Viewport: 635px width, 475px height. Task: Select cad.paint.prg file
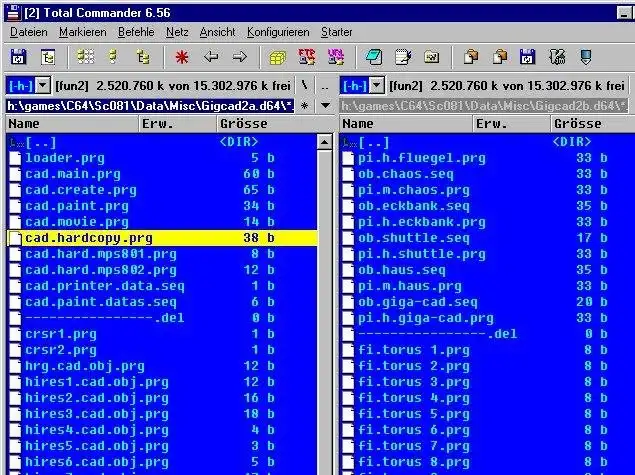162,206
